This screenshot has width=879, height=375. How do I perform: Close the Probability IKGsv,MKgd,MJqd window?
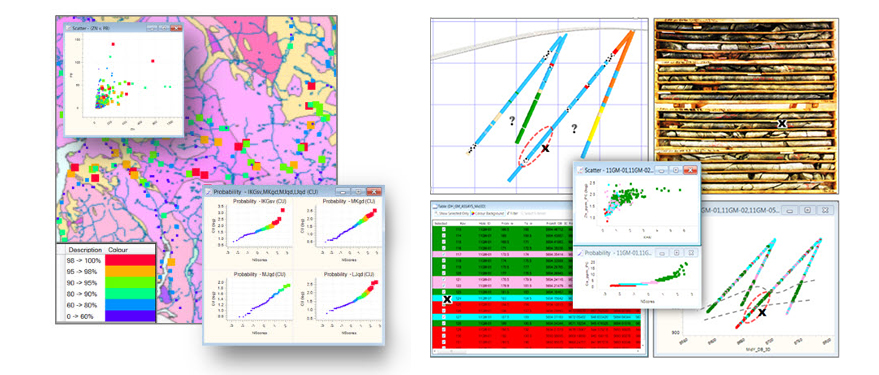pos(373,192)
